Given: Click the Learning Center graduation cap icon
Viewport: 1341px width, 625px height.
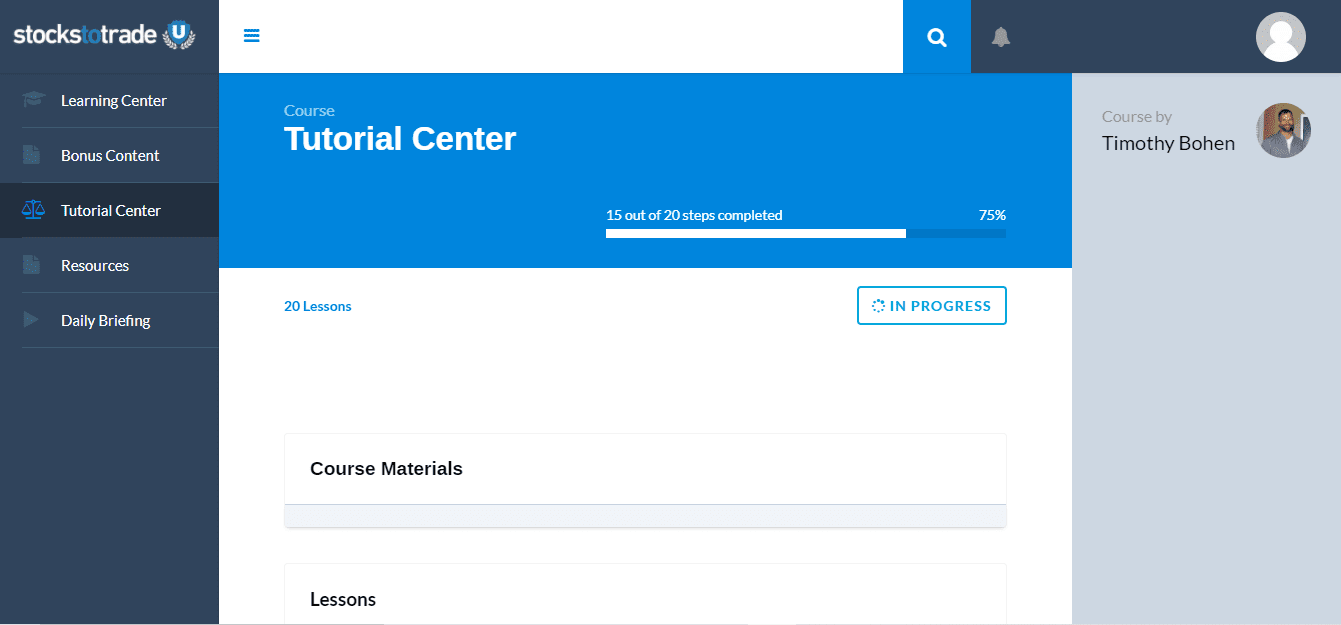Looking at the screenshot, I should 34,100.
